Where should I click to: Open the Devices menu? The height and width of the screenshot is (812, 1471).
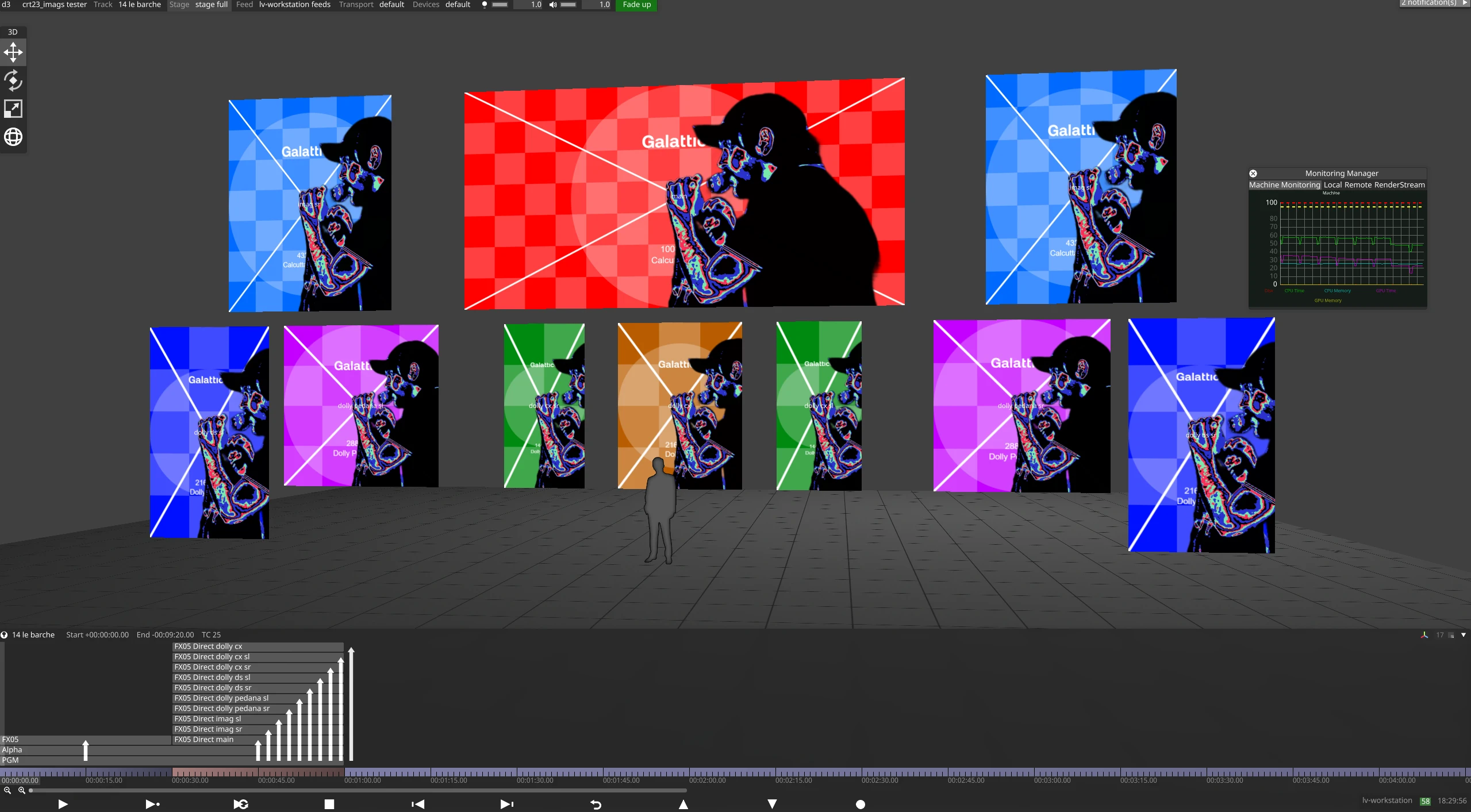426,5
